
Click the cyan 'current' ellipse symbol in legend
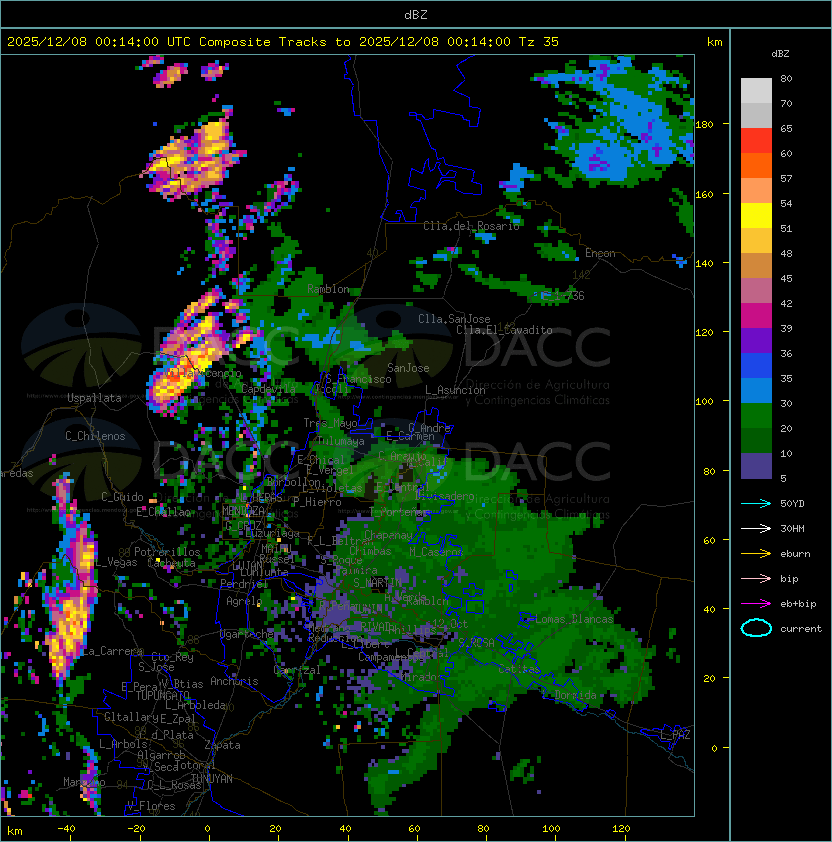click(x=756, y=628)
